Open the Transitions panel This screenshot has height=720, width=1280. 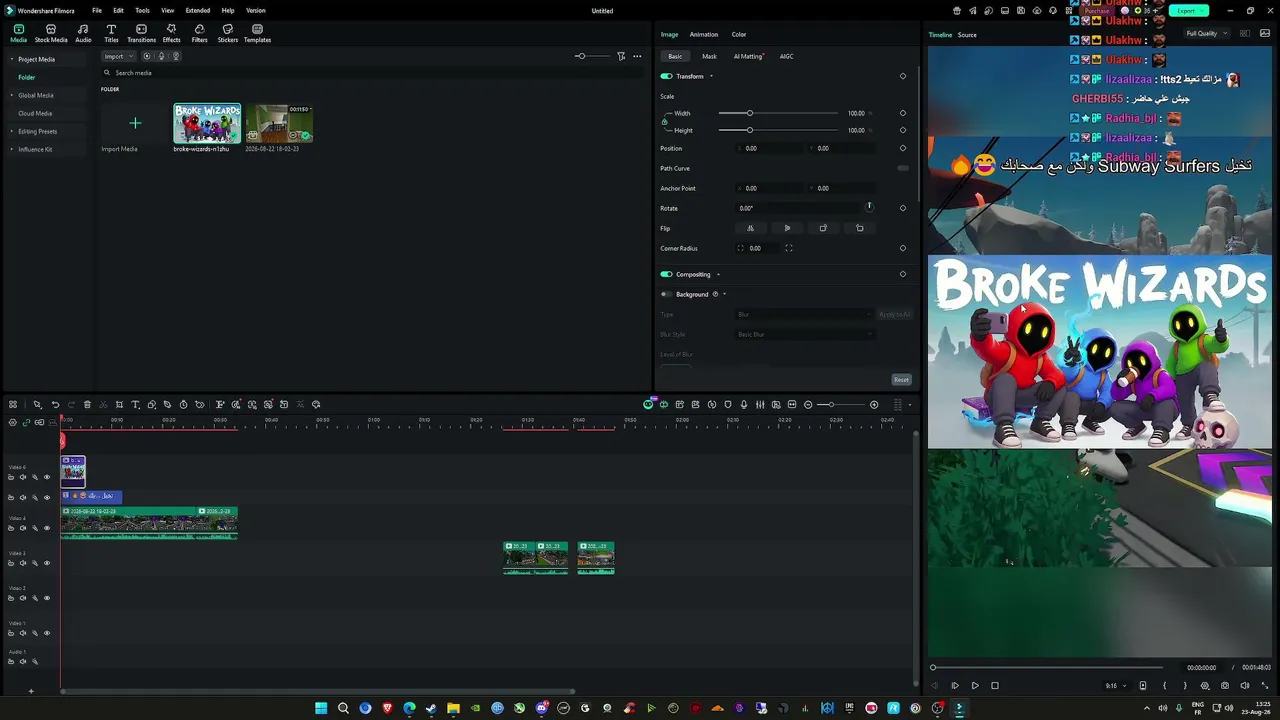pos(141,34)
